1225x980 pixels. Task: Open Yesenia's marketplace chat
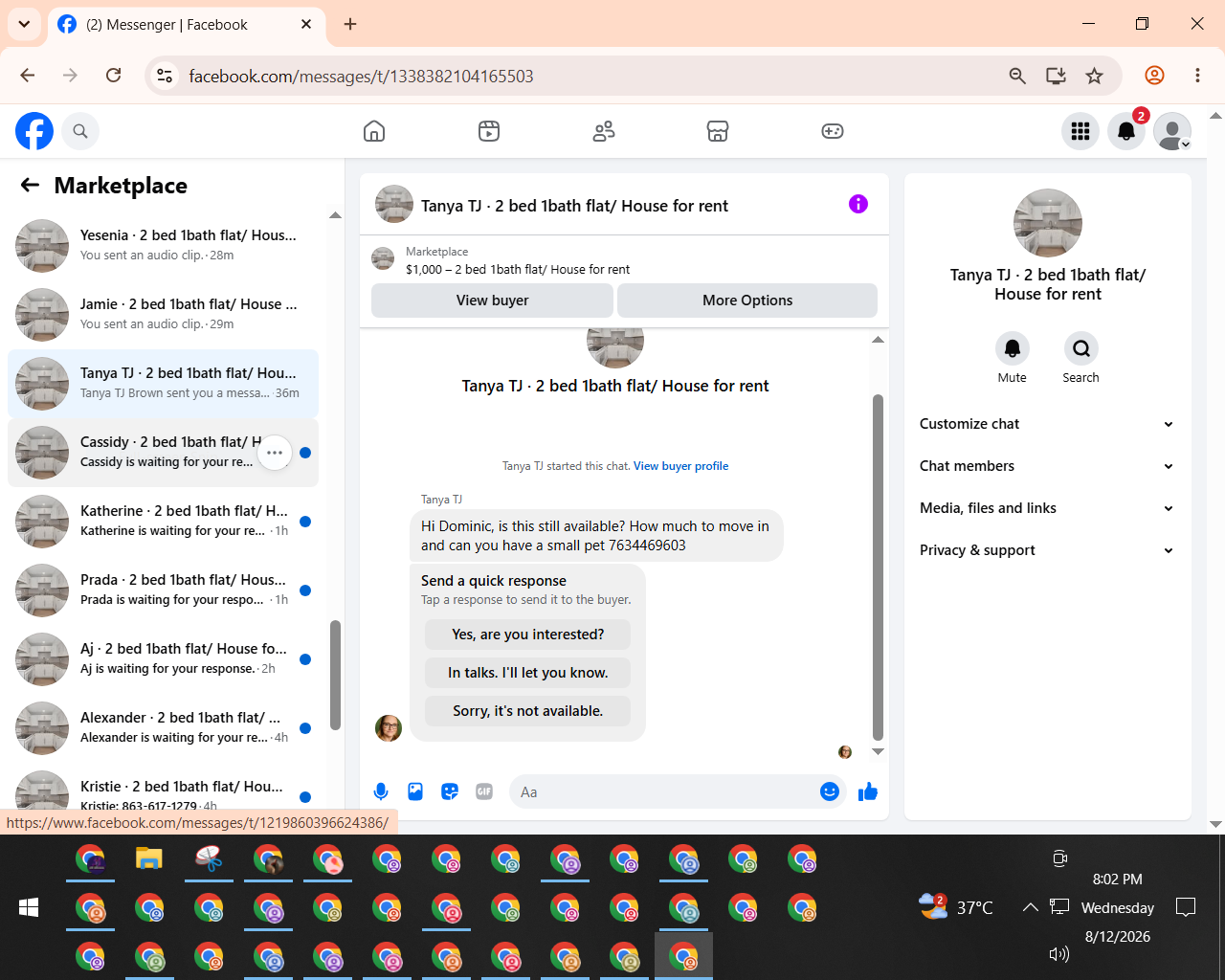pyautogui.click(x=163, y=246)
